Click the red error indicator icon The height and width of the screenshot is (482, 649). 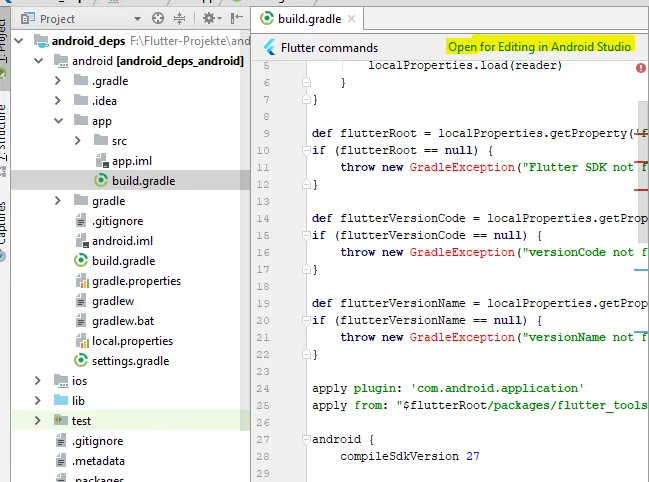pyautogui.click(x=641, y=67)
